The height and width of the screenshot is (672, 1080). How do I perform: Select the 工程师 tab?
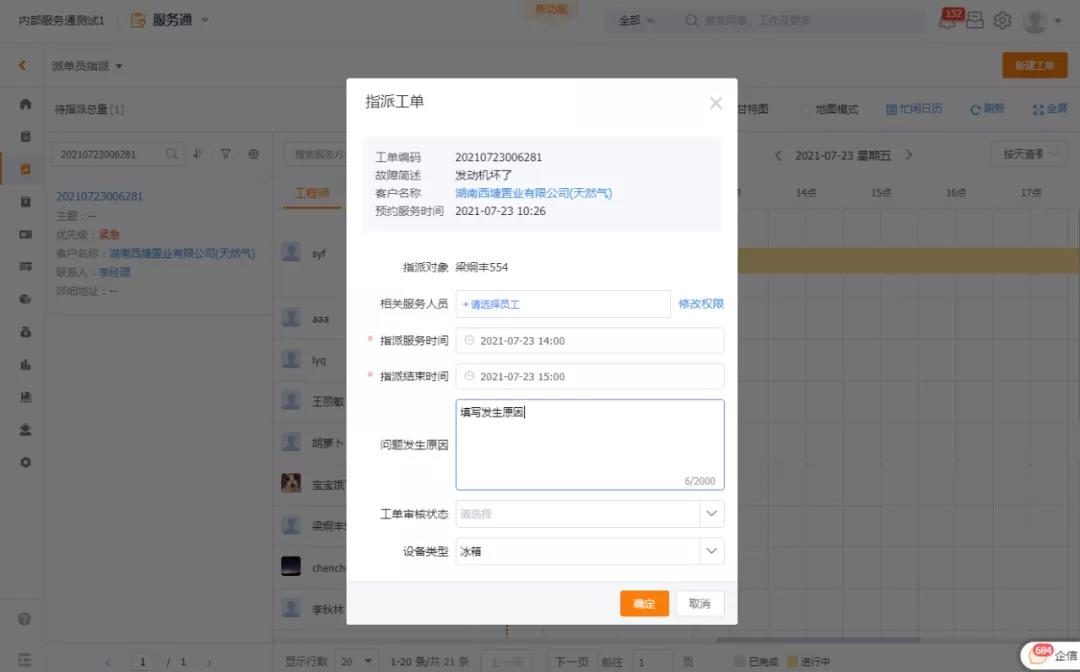point(312,193)
